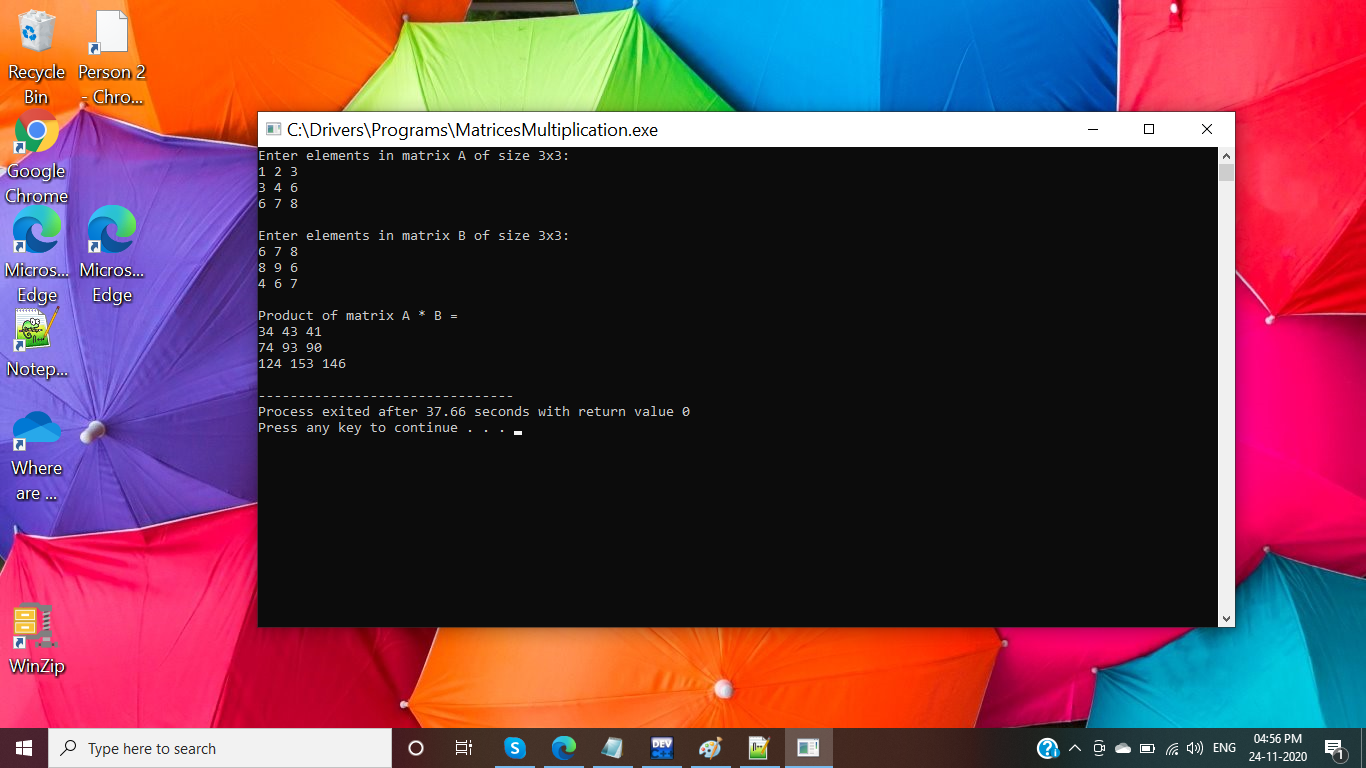Click the 'Process exited after 37.66 seconds' line
1366x768 pixels.
[x=474, y=412]
